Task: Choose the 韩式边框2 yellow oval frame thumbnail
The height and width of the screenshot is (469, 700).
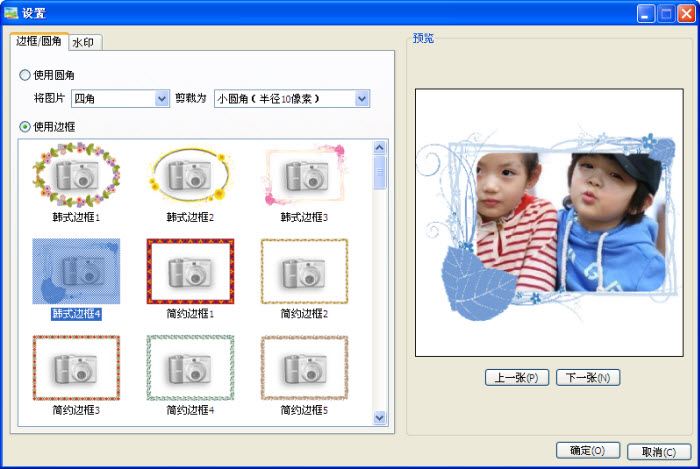Action: [191, 175]
